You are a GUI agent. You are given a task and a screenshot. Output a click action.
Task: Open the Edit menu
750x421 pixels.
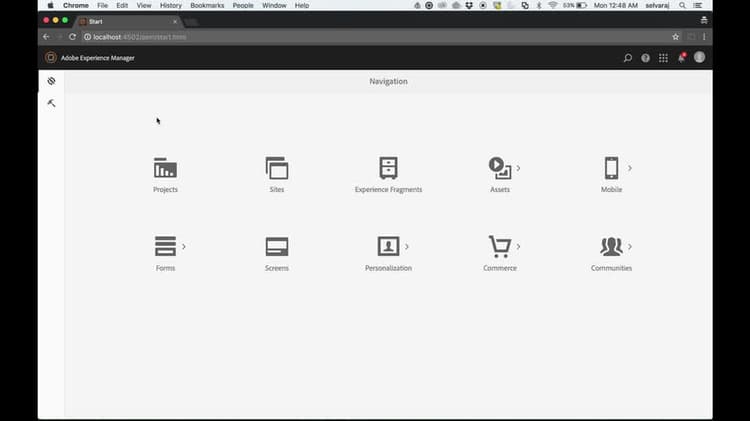click(x=122, y=5)
